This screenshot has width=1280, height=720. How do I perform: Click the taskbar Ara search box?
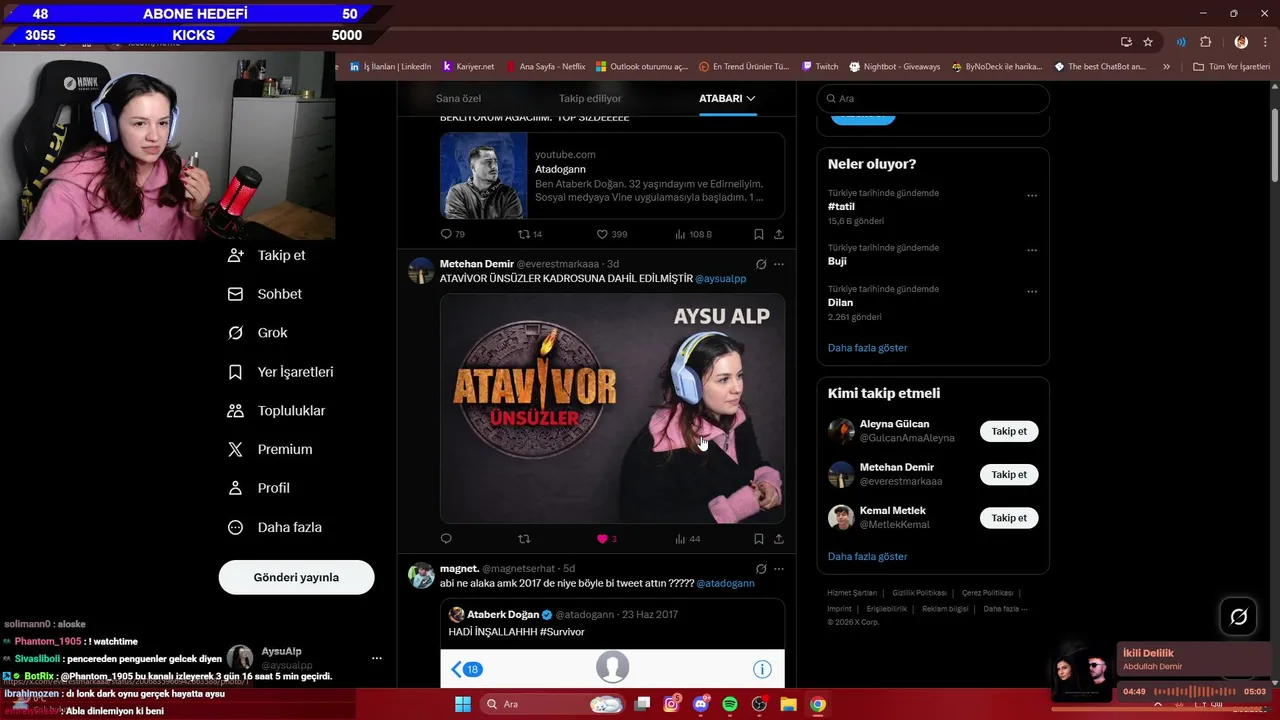[x=552, y=704]
